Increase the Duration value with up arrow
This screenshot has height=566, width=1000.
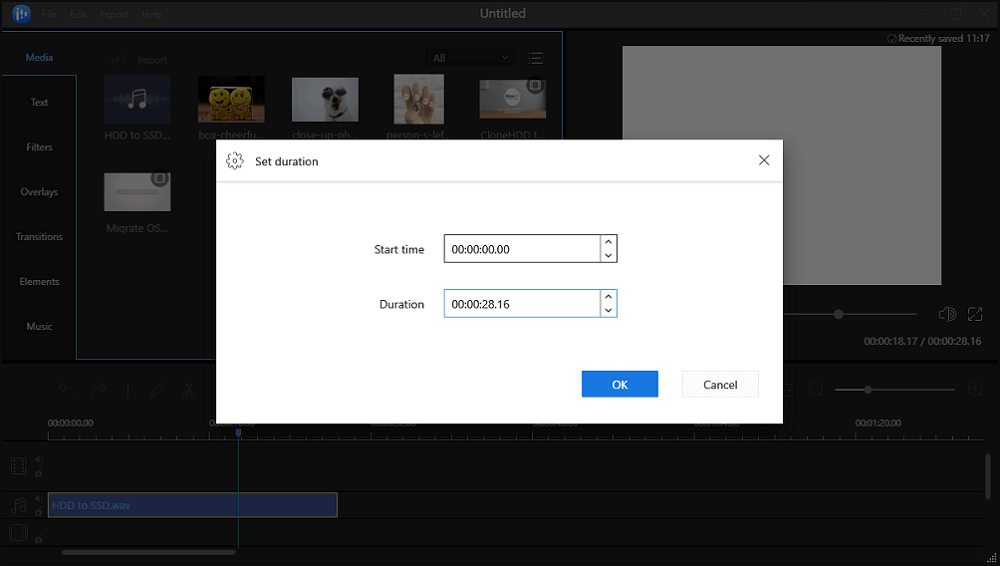pyautogui.click(x=608, y=297)
